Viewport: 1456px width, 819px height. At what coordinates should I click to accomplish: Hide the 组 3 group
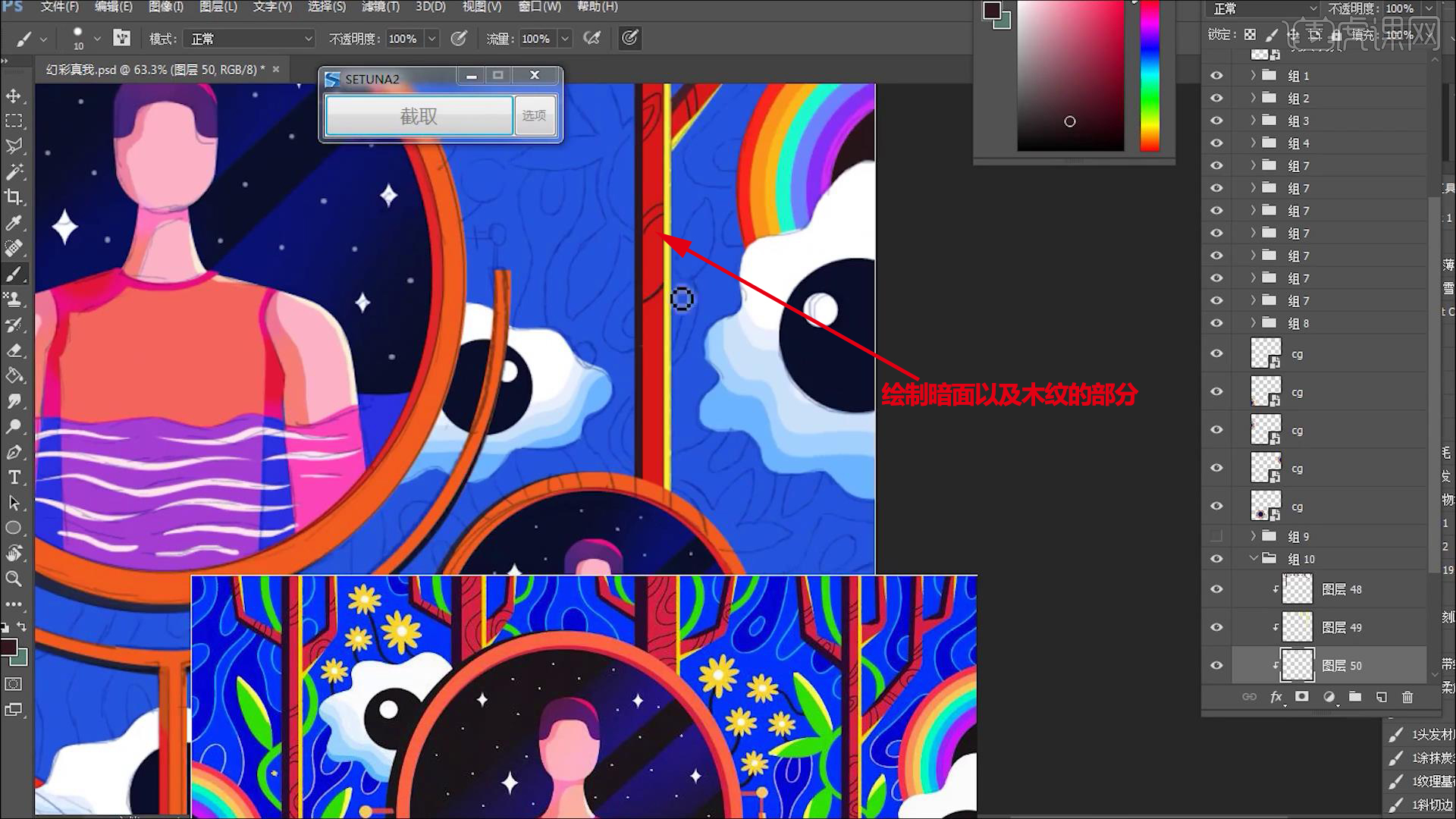tap(1217, 121)
